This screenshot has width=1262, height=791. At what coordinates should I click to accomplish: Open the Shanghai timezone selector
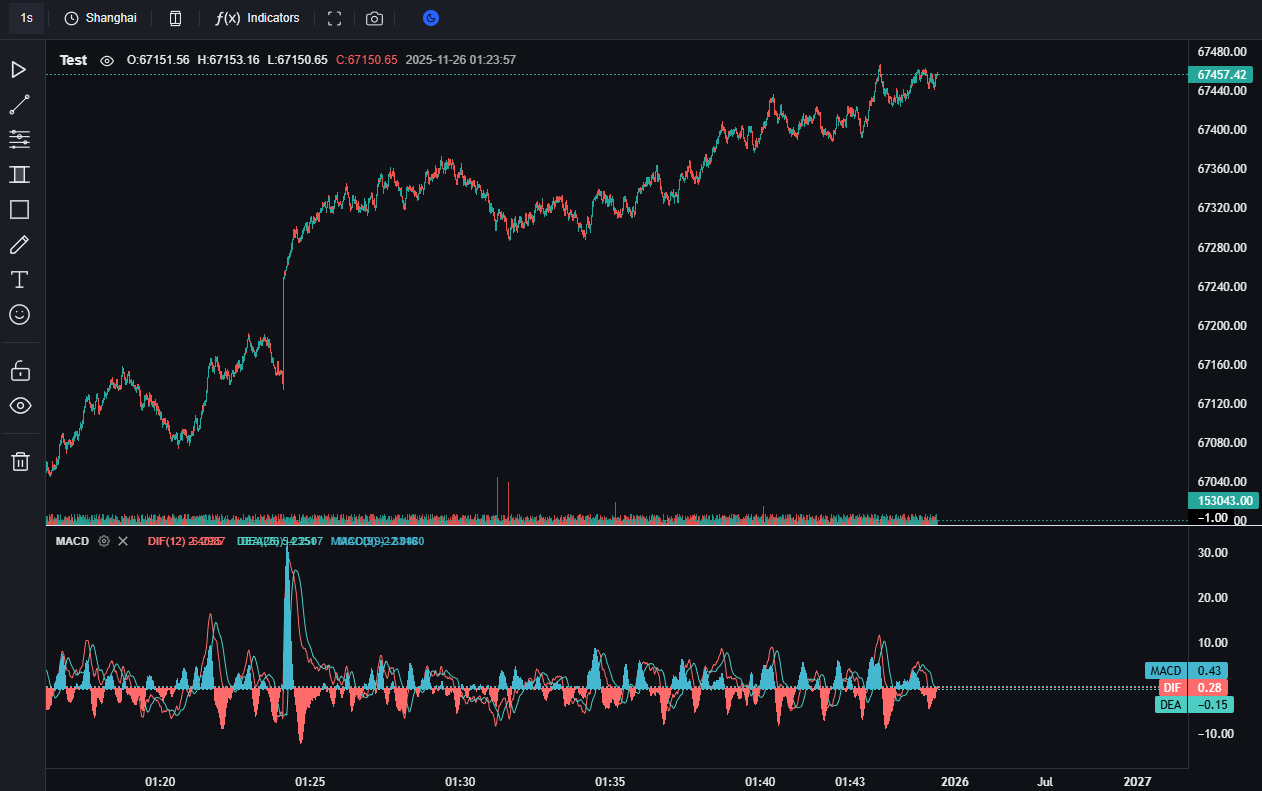tap(100, 18)
